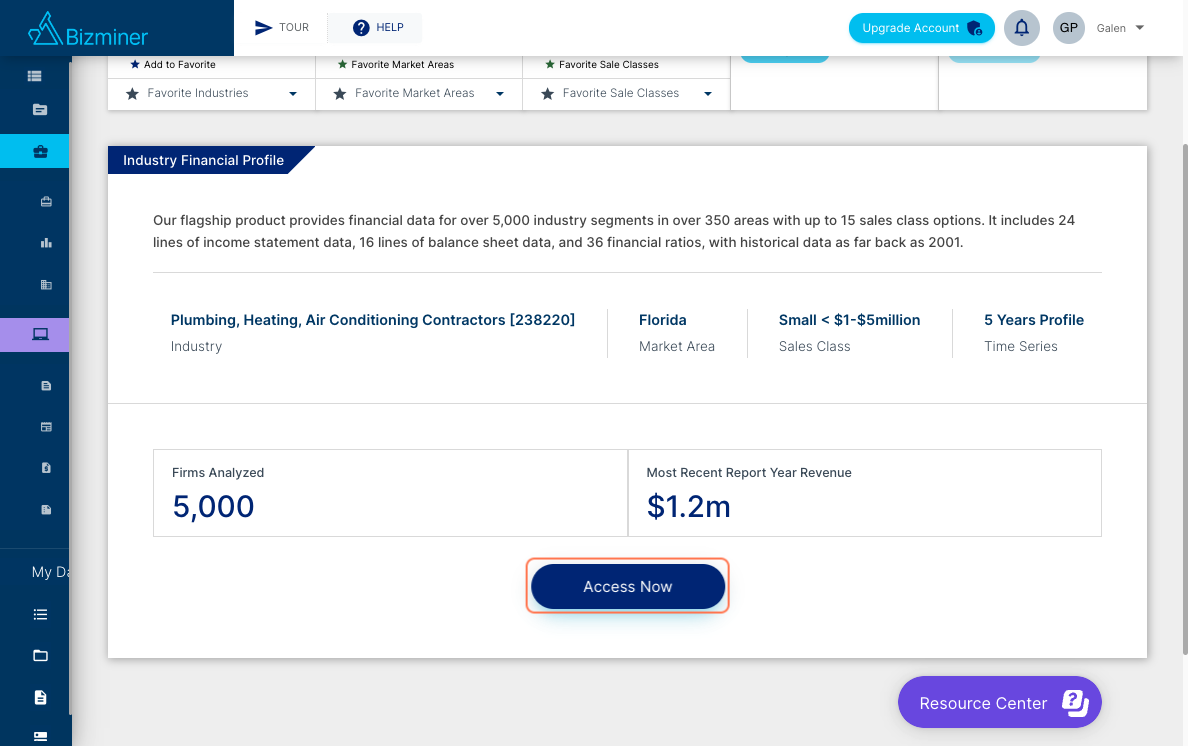Click the 5 Years Profile value
This screenshot has width=1188, height=746.
pos(1033,320)
